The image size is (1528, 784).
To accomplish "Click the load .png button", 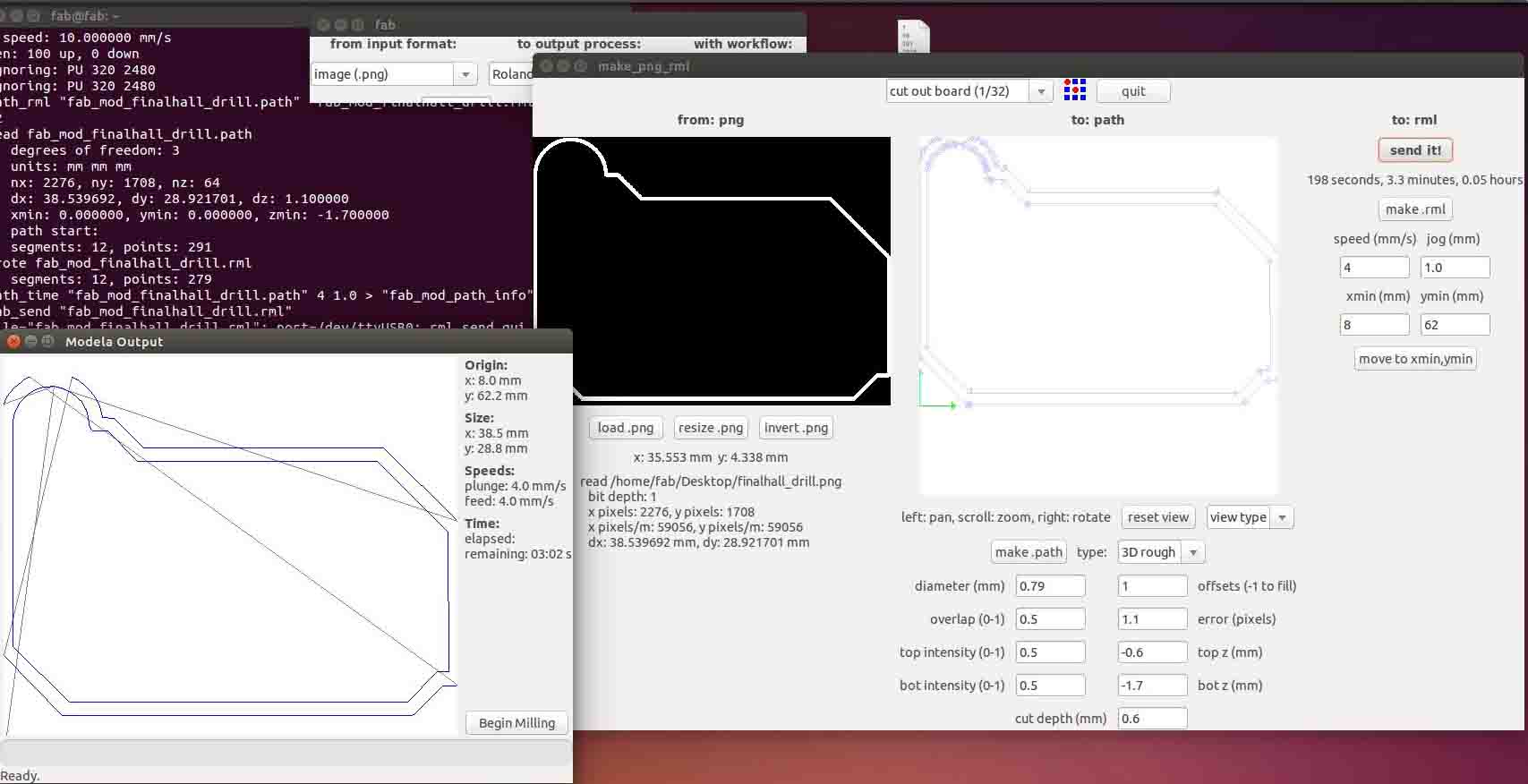I will pyautogui.click(x=626, y=428).
